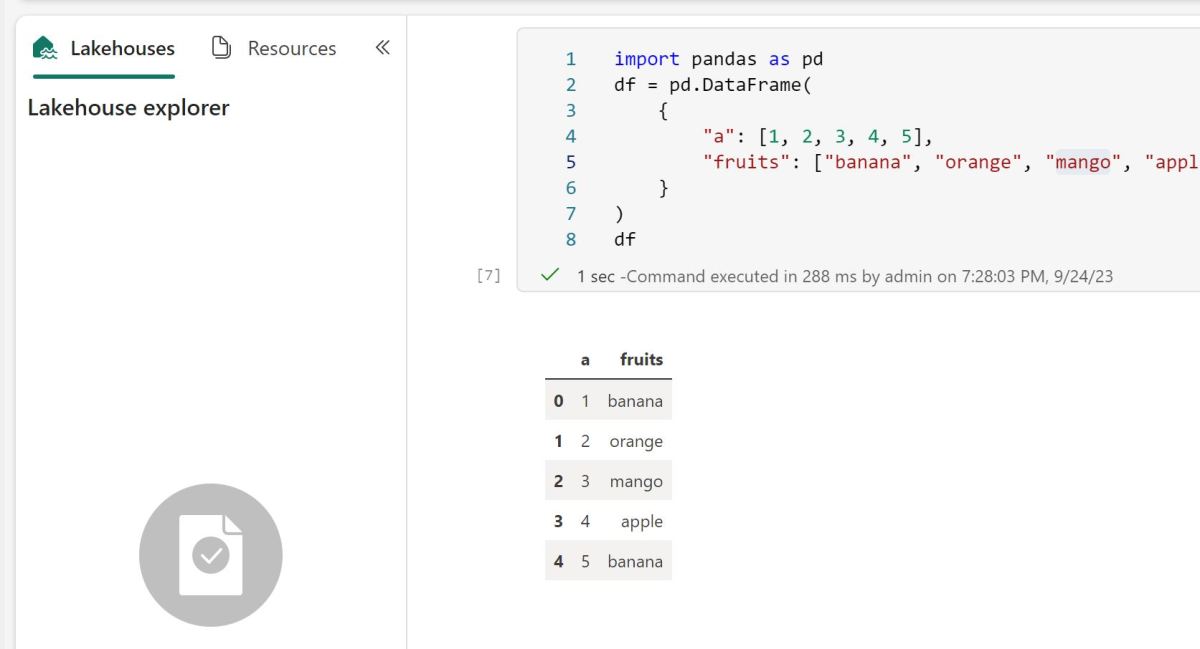Click the "Lakehouse explorer" heading

[128, 108]
